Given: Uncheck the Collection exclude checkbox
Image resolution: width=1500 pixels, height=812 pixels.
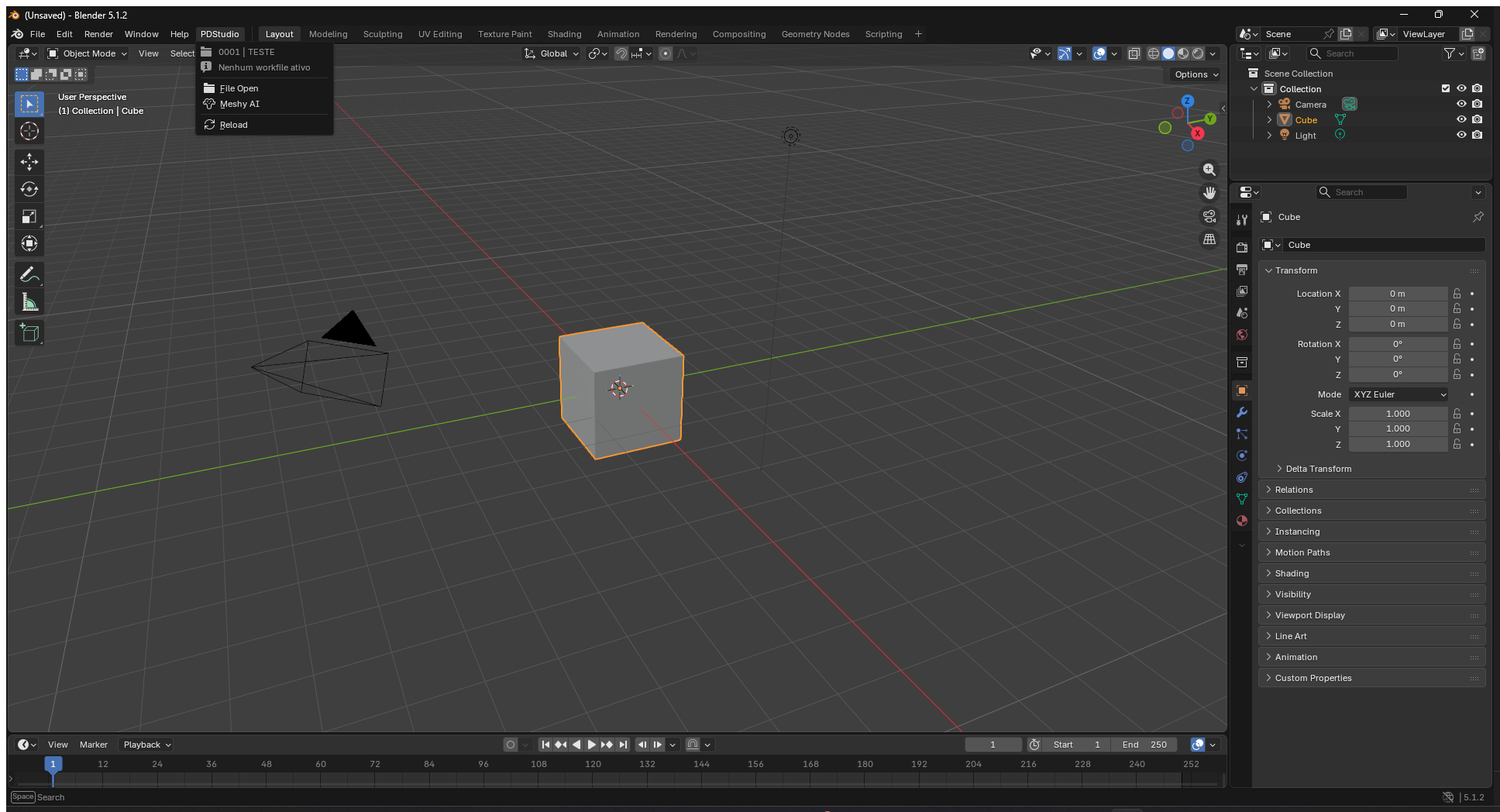Looking at the screenshot, I should (x=1445, y=88).
